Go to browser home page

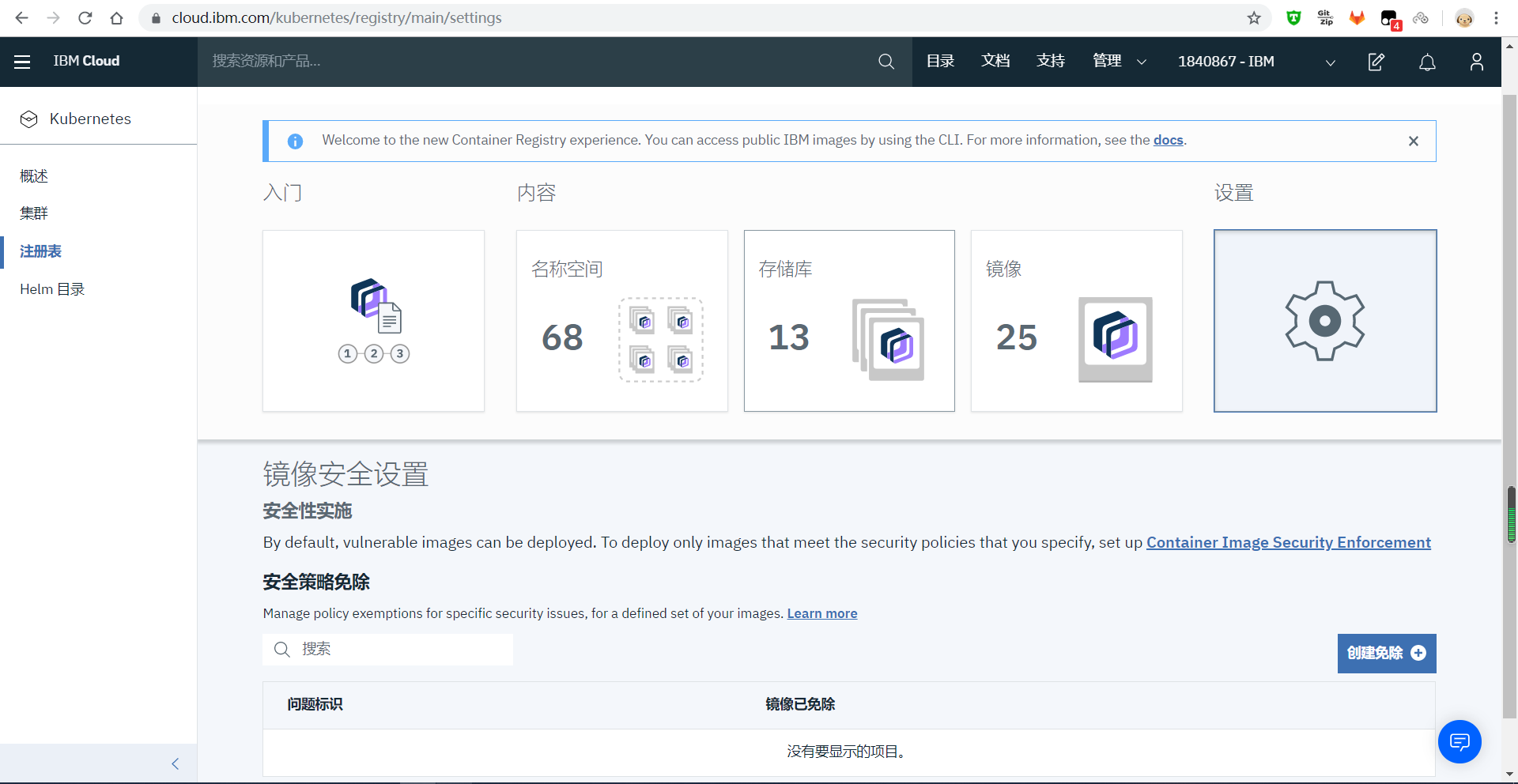(116, 17)
